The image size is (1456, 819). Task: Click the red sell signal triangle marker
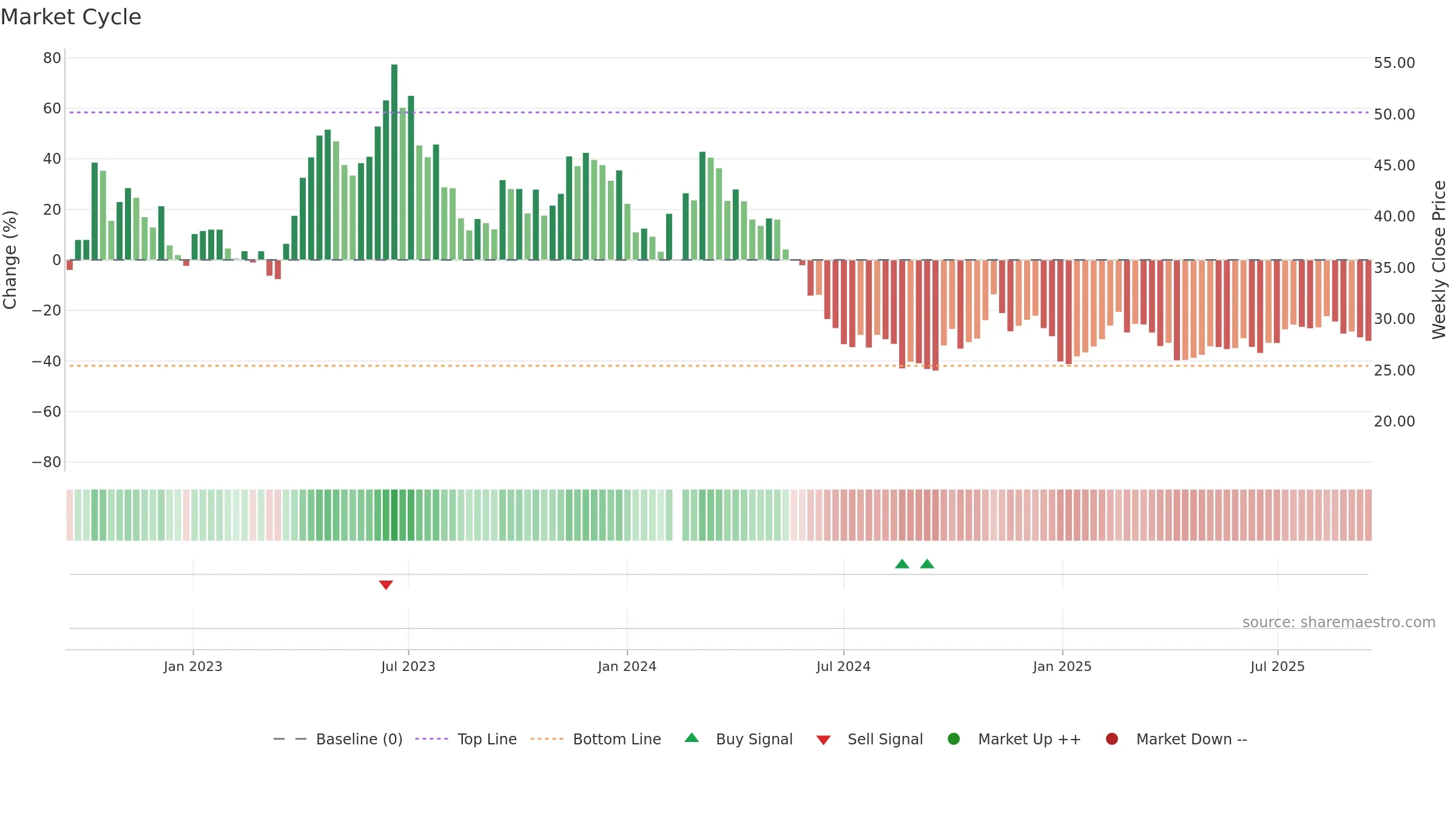(386, 585)
